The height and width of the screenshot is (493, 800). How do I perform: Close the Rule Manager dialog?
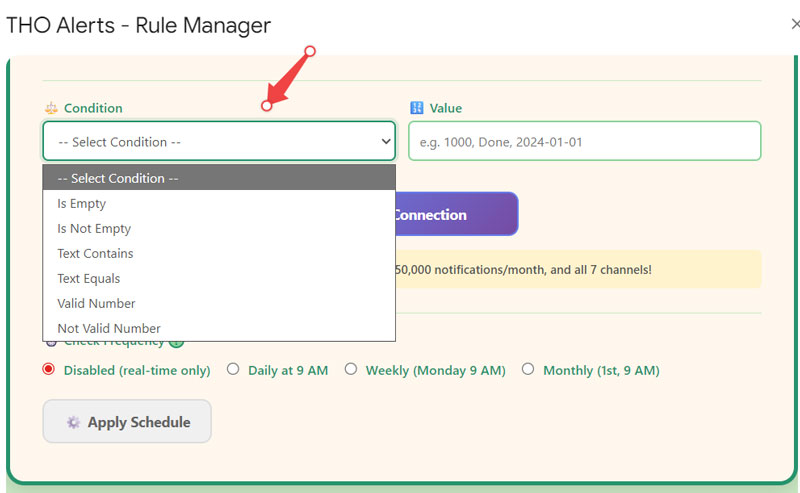(795, 24)
